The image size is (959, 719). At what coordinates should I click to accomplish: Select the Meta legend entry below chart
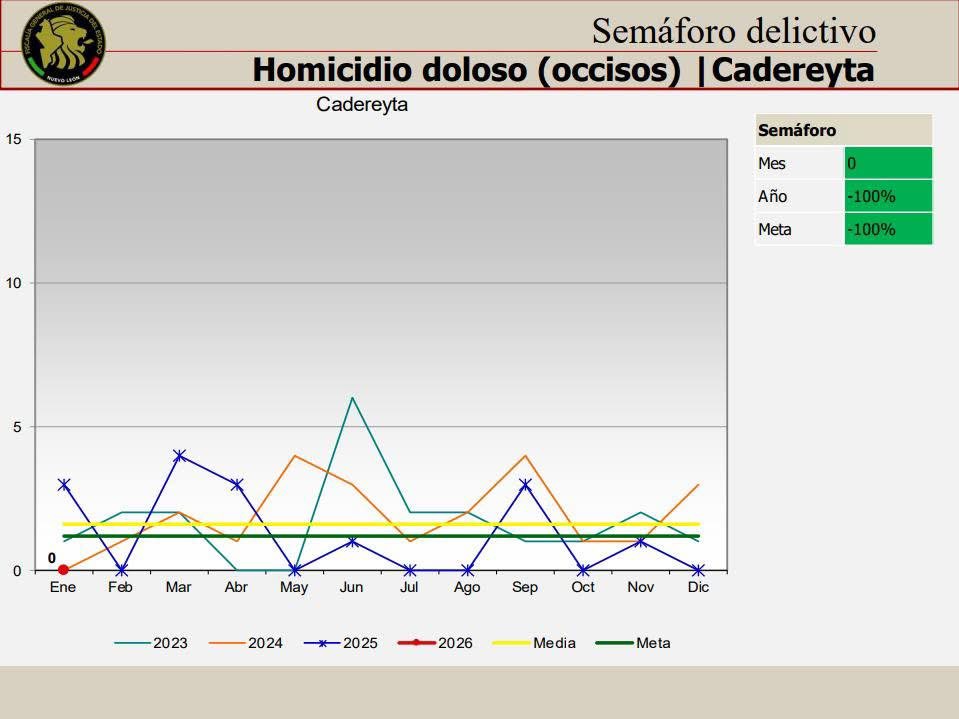(633, 643)
